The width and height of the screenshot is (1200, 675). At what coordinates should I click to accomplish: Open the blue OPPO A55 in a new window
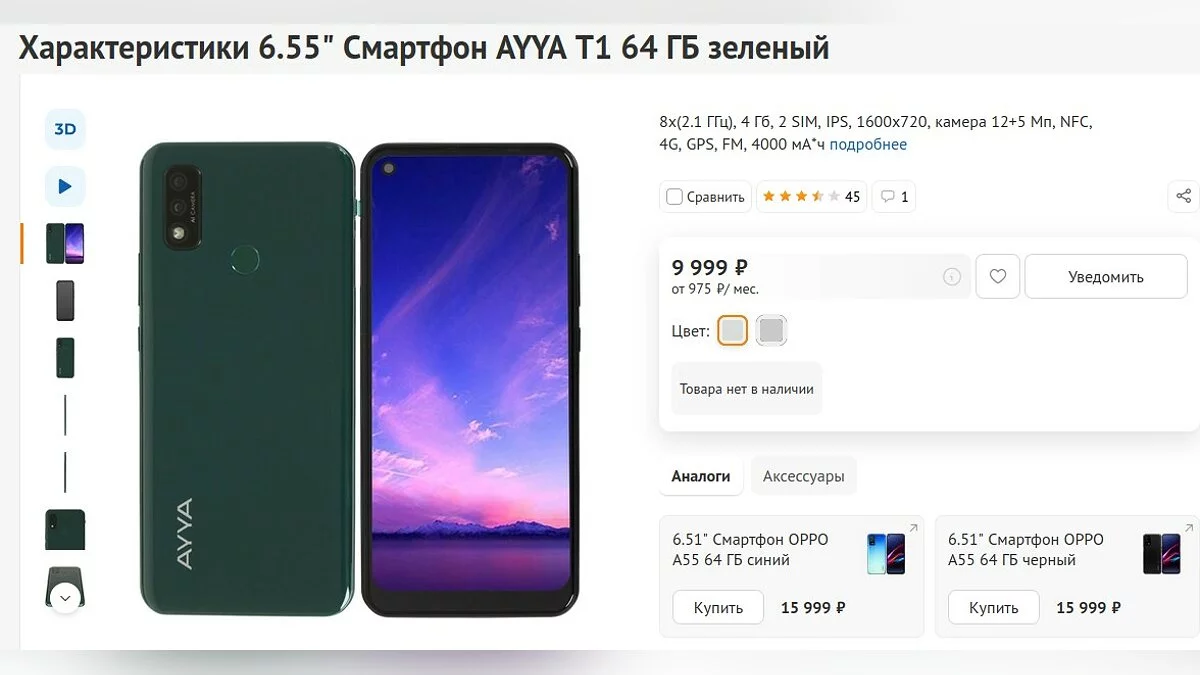tap(911, 528)
